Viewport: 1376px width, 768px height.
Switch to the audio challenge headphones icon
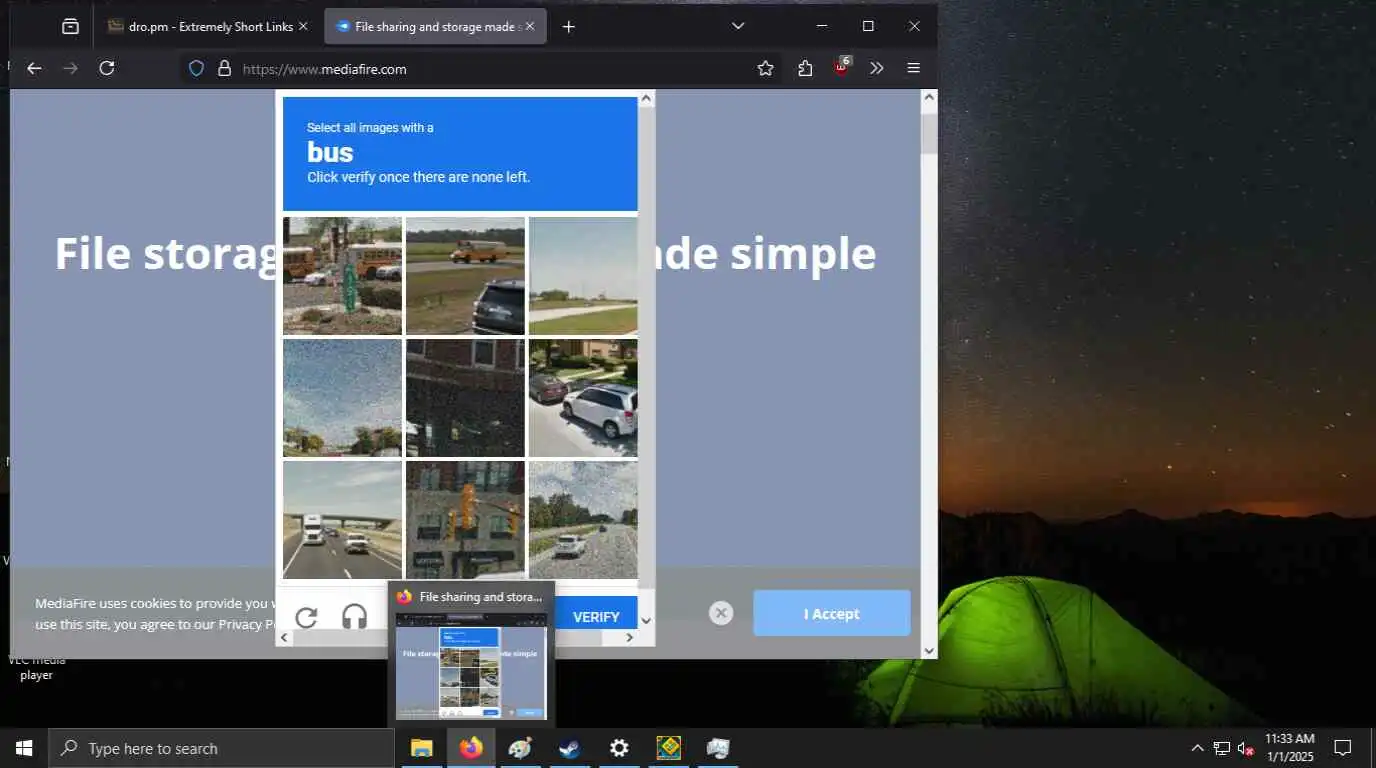pos(354,617)
